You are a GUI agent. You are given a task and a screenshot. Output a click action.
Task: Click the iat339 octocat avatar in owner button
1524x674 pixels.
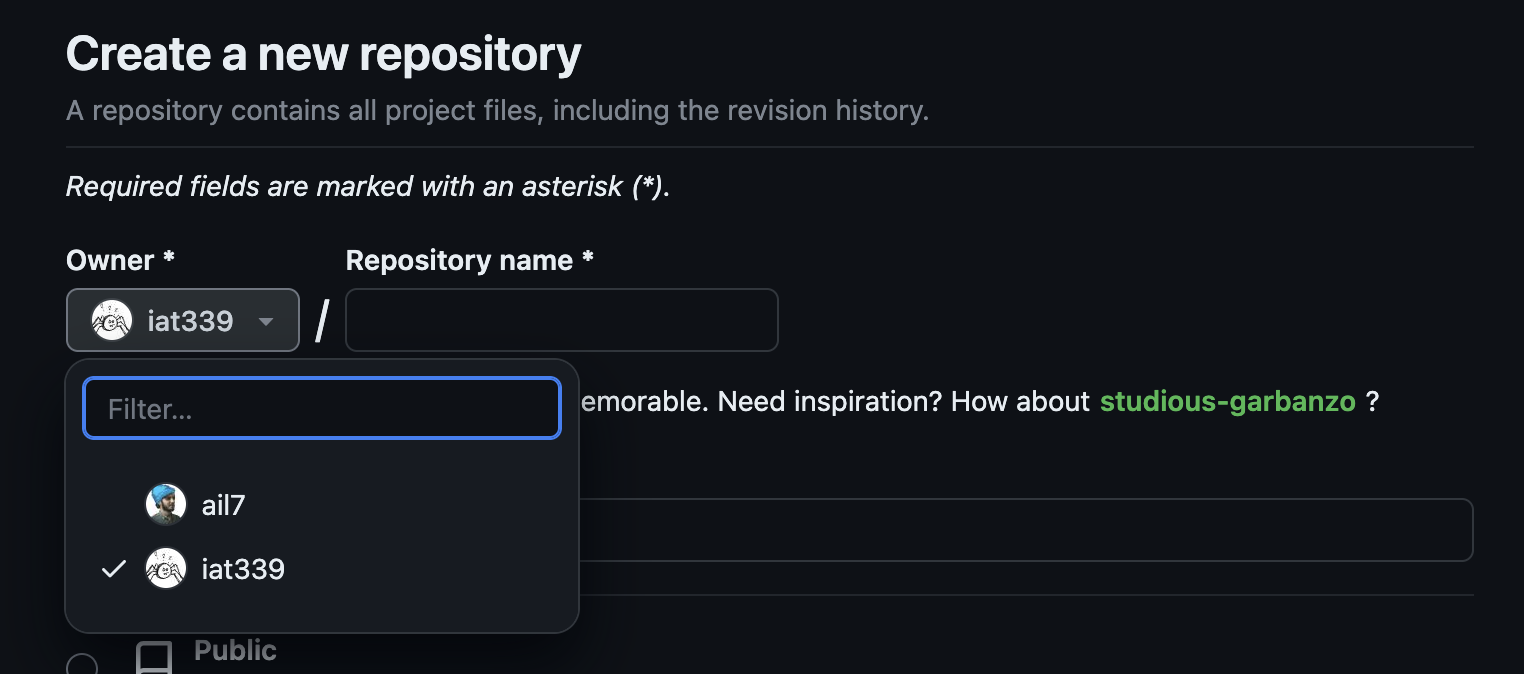pyautogui.click(x=111, y=320)
